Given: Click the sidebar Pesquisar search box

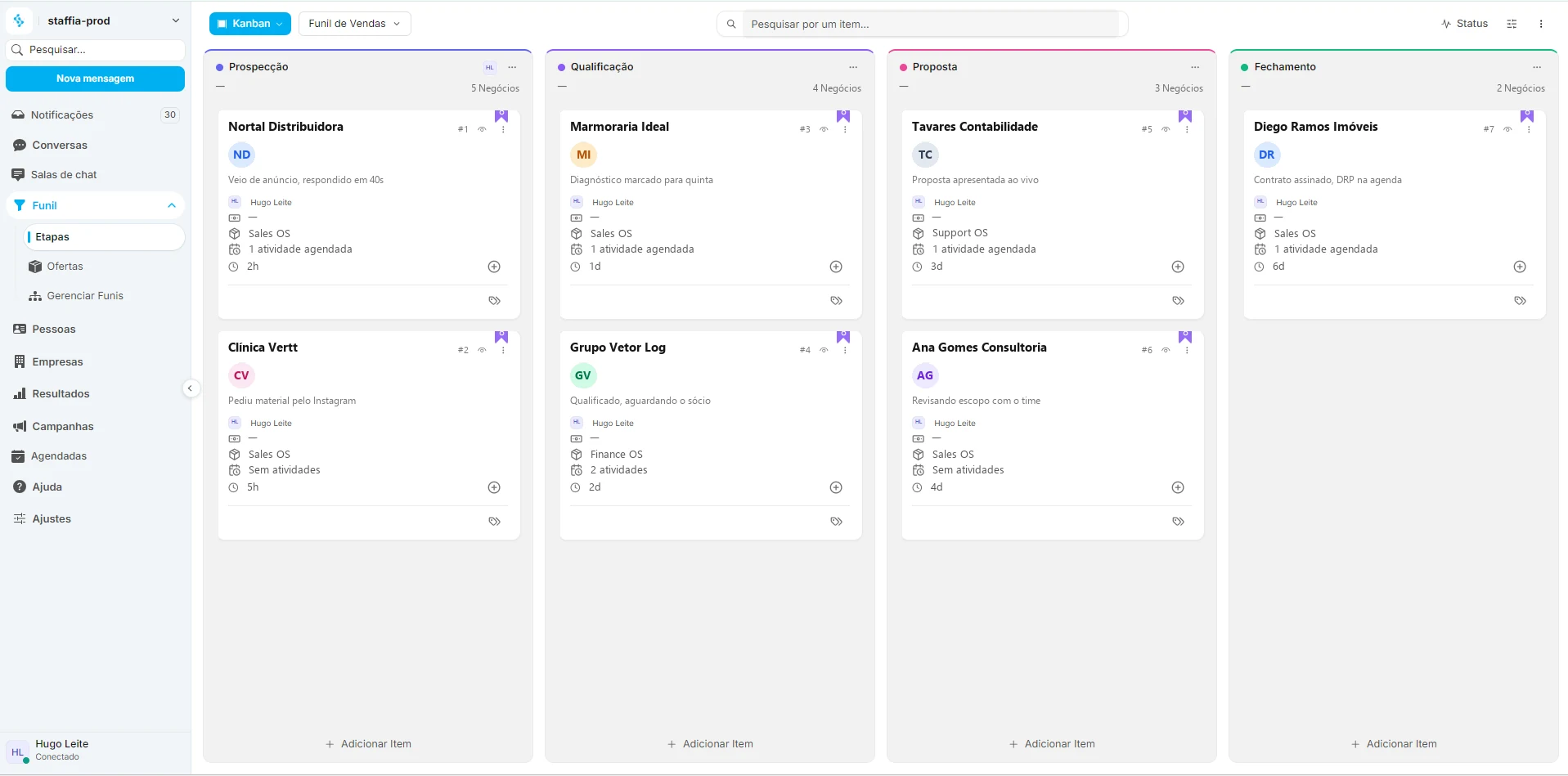Looking at the screenshot, I should tap(95, 50).
